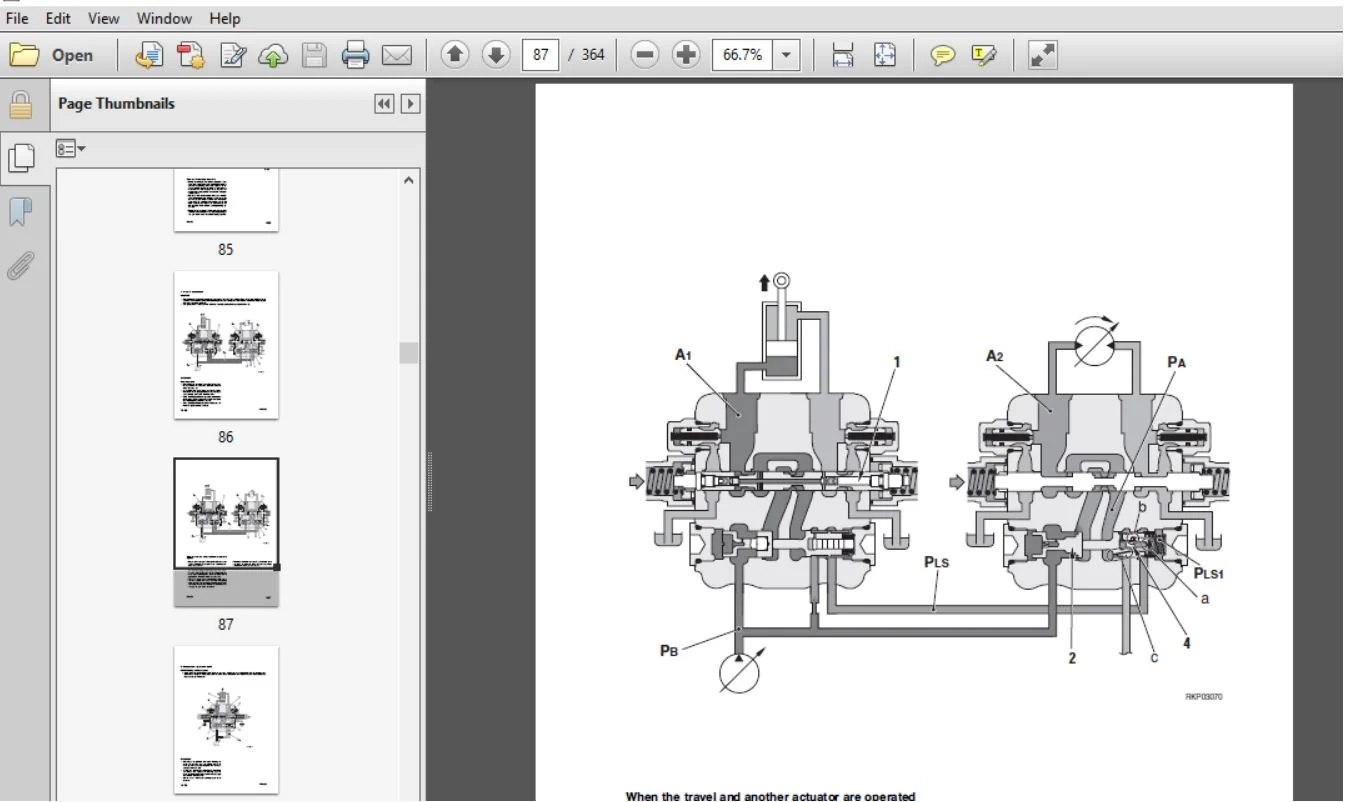
Task: Click the page label 86
Action: tap(226, 437)
